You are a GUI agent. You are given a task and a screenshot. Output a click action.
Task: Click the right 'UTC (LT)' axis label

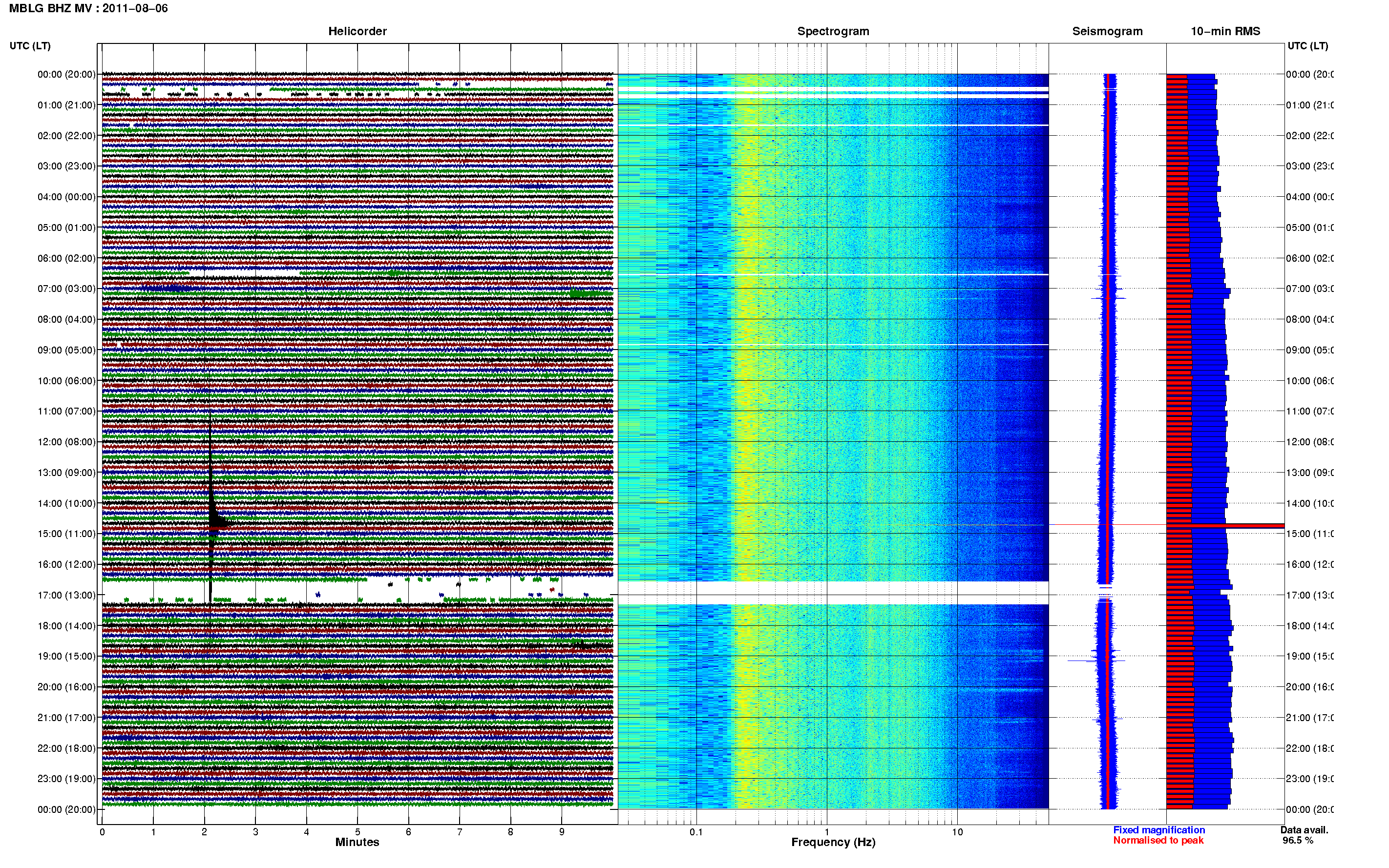tap(1307, 46)
